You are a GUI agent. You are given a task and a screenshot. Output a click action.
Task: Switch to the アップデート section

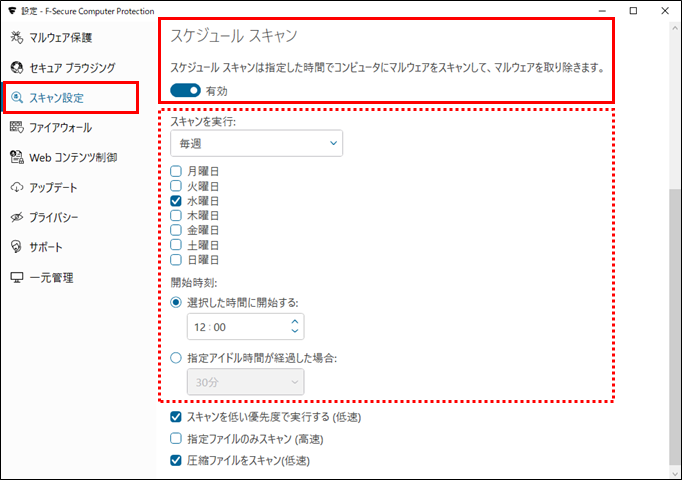(53, 187)
